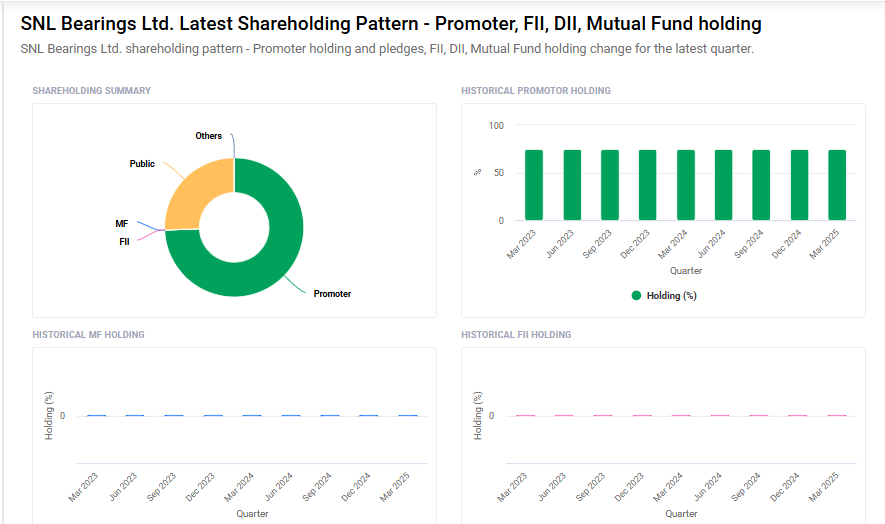The height and width of the screenshot is (524, 885).
Task: Click the Quarter axis title in MF chart
Action: 252,513
